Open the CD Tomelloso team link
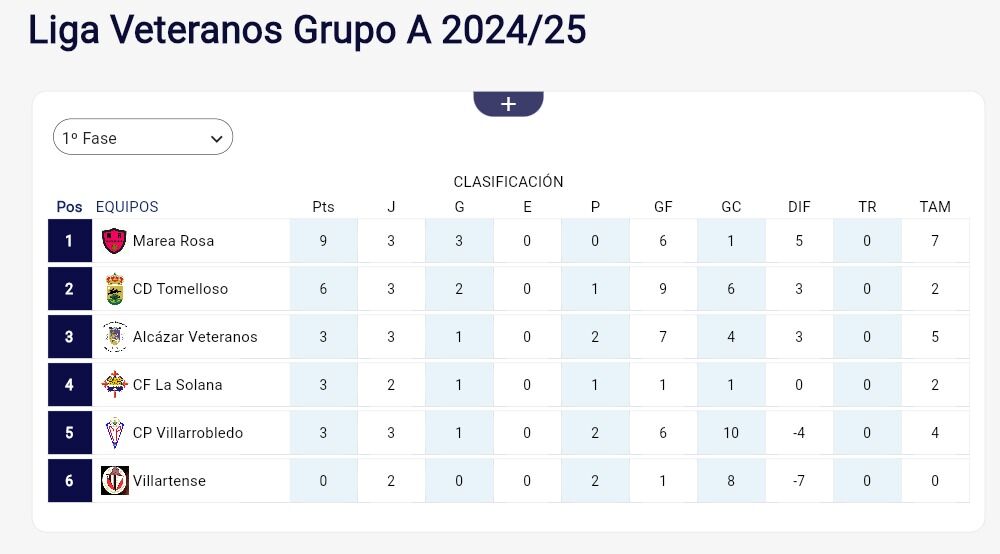The width and height of the screenshot is (1000, 554). [x=180, y=289]
